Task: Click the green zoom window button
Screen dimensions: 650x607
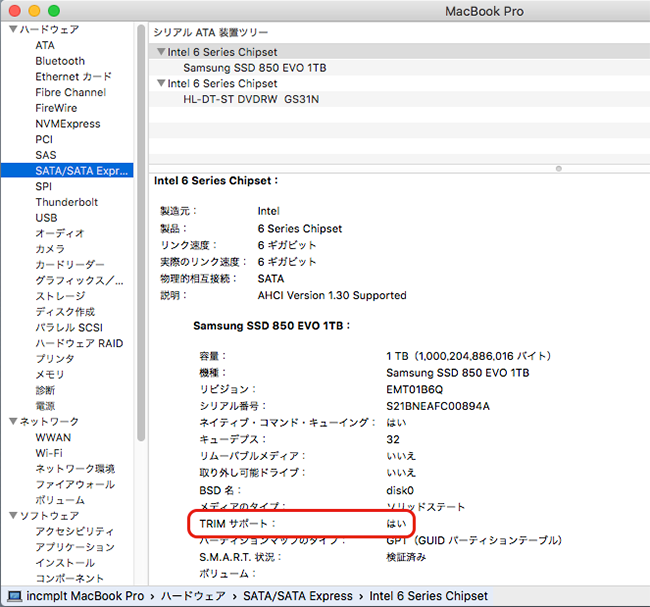Action: pos(54,11)
